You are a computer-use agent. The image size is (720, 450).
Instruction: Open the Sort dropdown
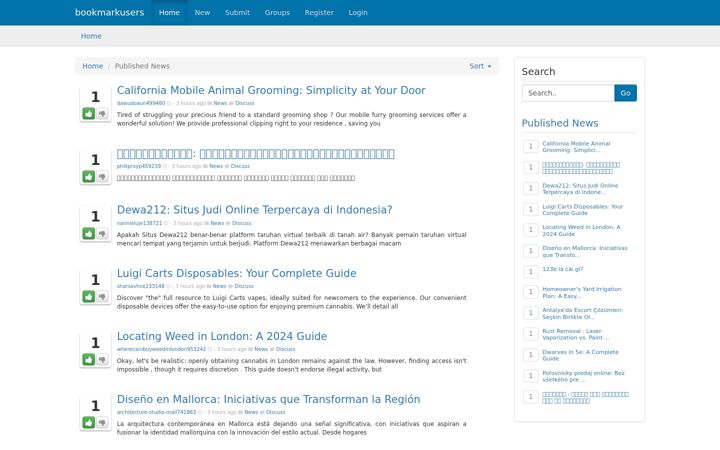pyautogui.click(x=480, y=66)
